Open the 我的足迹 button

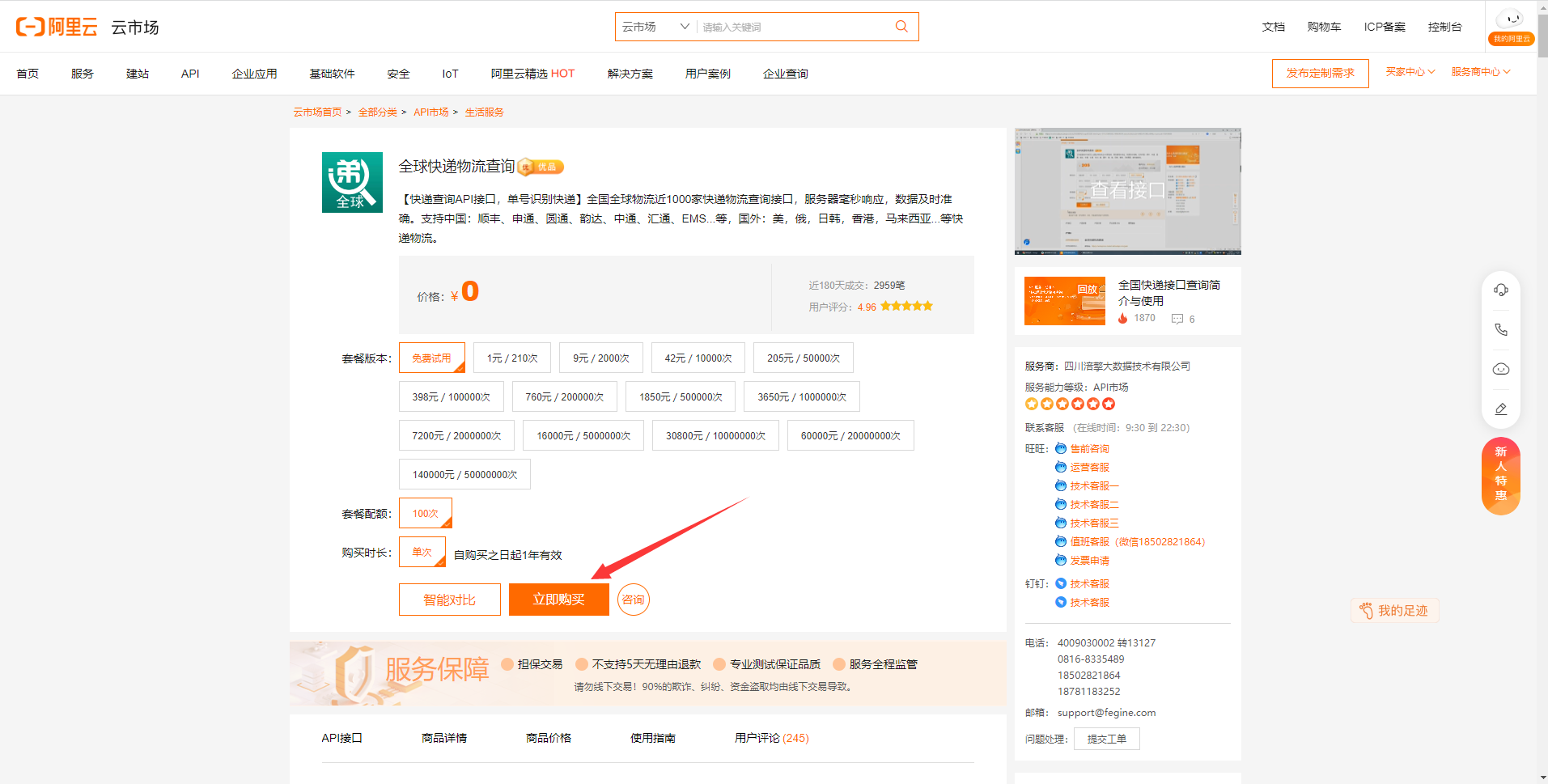tap(1394, 611)
